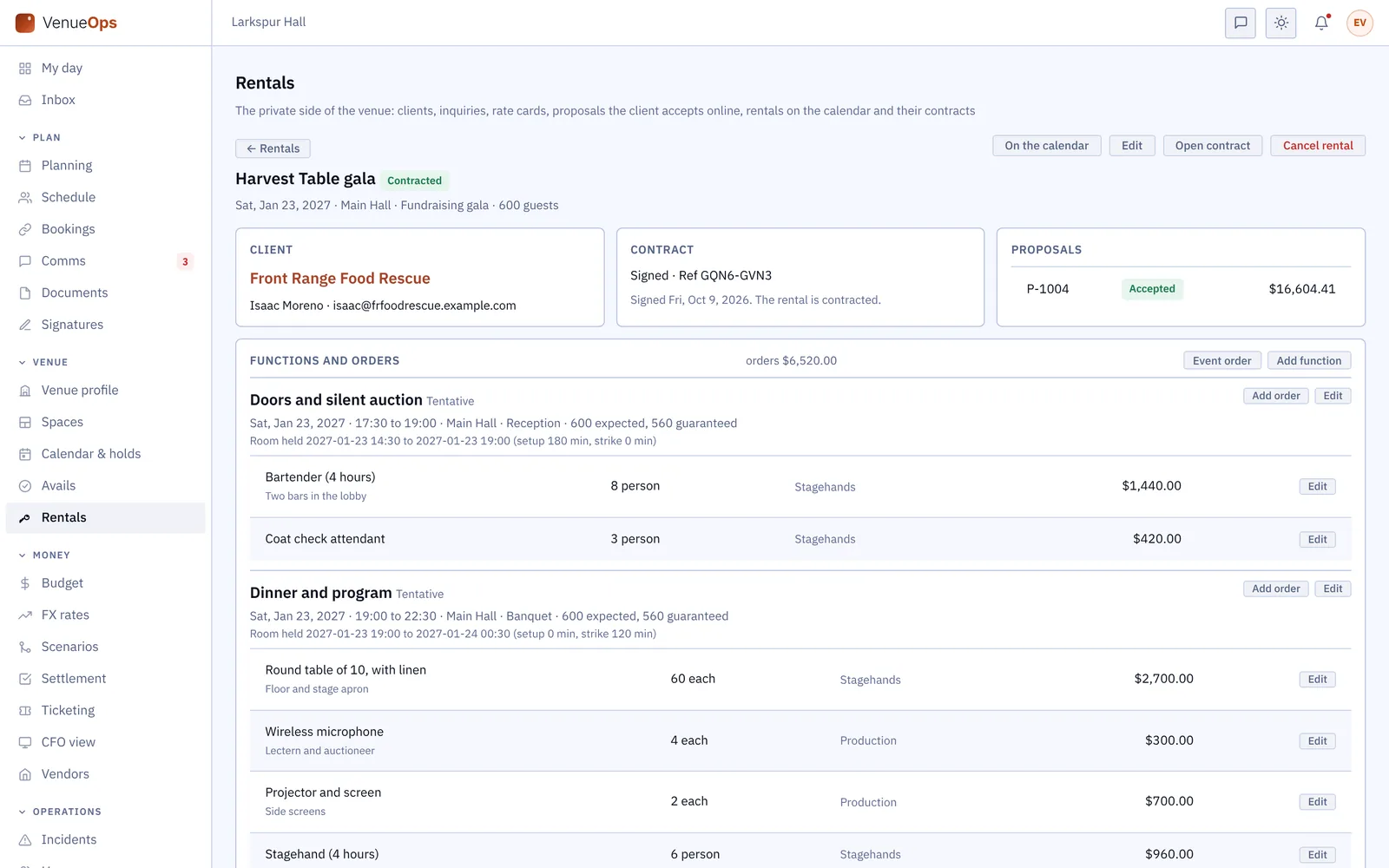Open FX rates in sidebar
The width and height of the screenshot is (1389, 868).
coord(105,615)
